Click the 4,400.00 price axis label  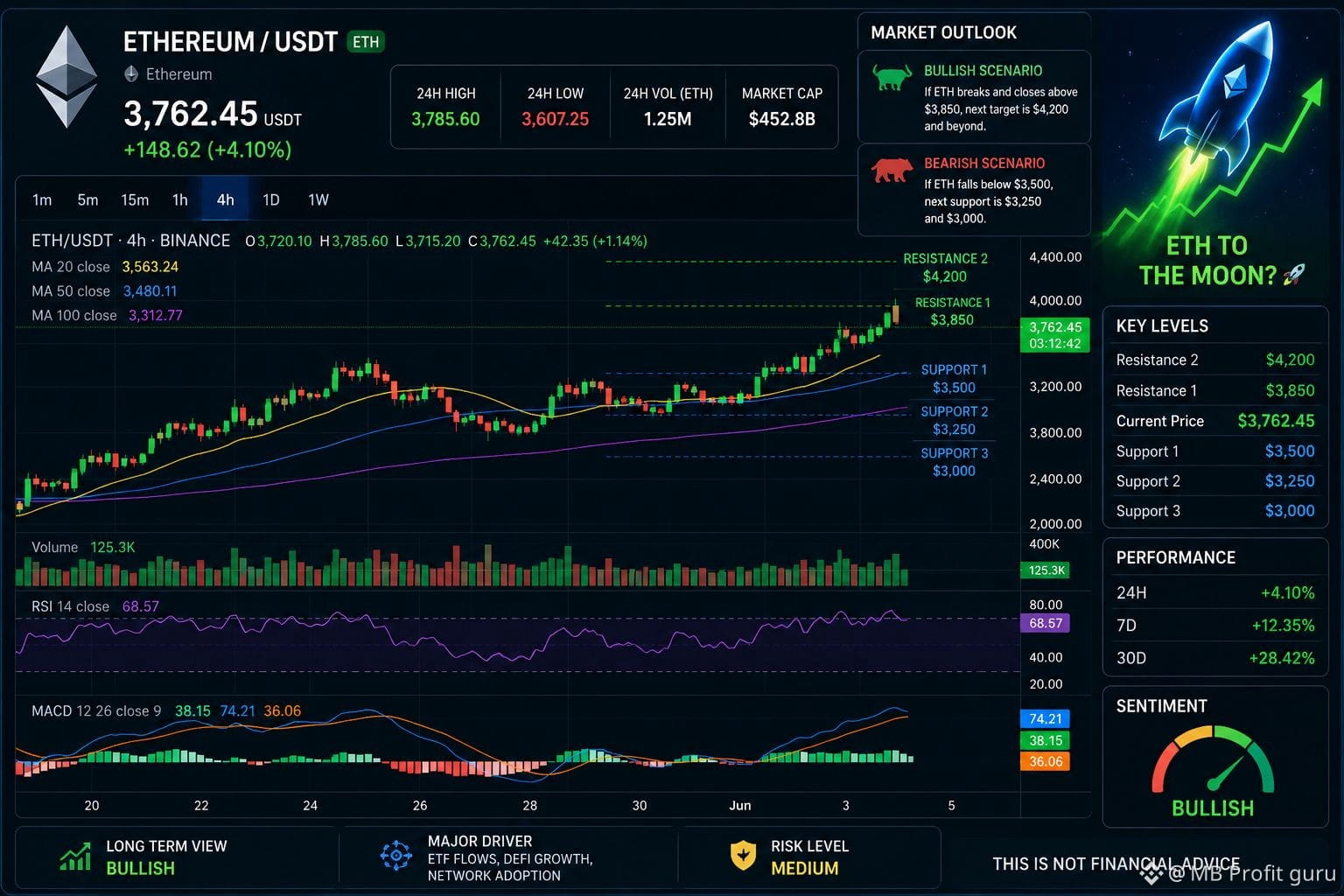[1055, 257]
